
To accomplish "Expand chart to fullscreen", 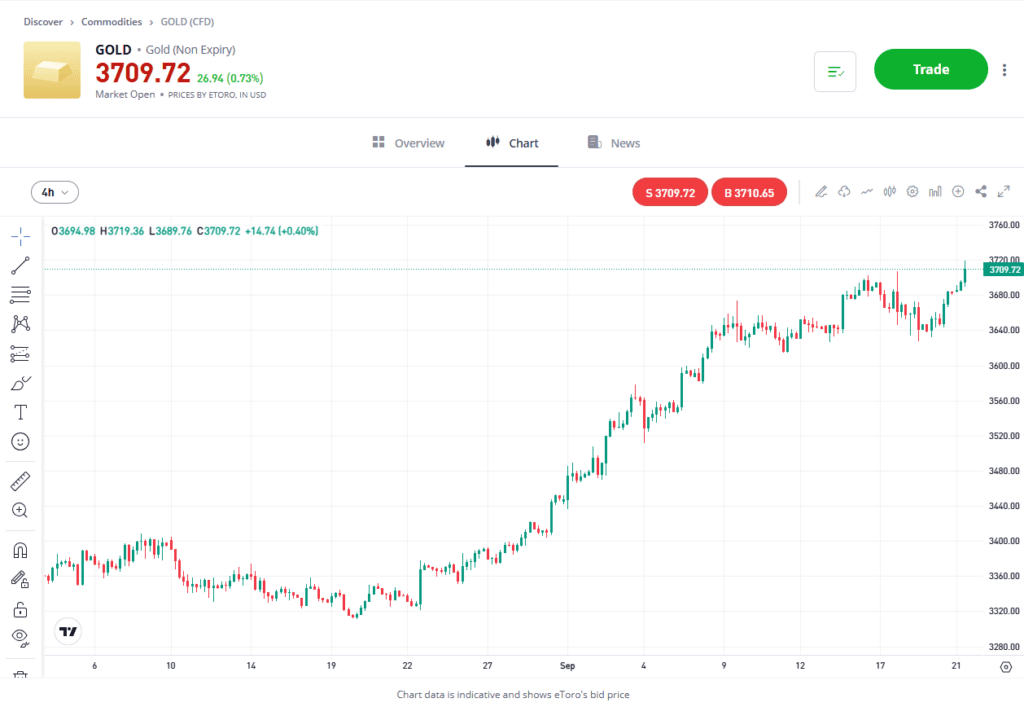I will (1004, 192).
